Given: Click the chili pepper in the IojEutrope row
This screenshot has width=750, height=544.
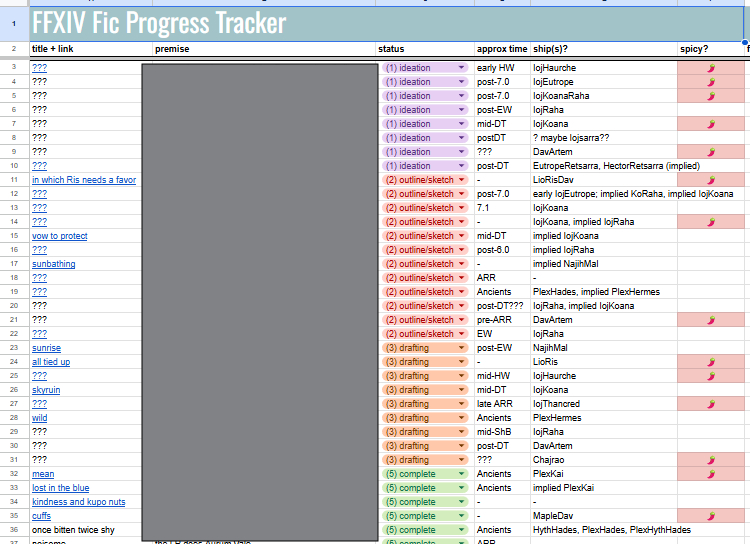Looking at the screenshot, I should tap(711, 82).
